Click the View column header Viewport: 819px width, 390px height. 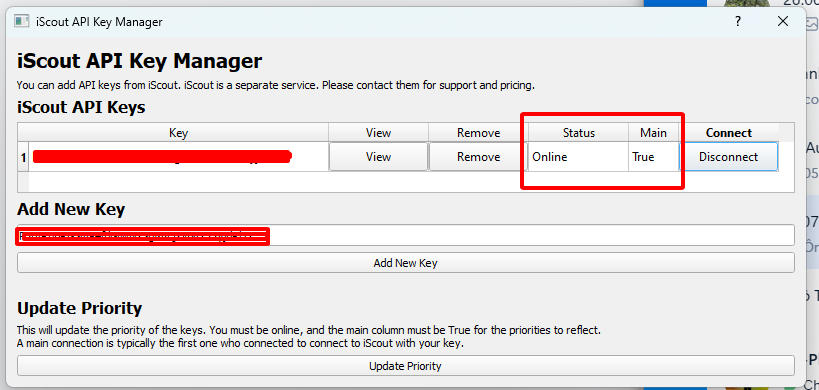point(379,133)
